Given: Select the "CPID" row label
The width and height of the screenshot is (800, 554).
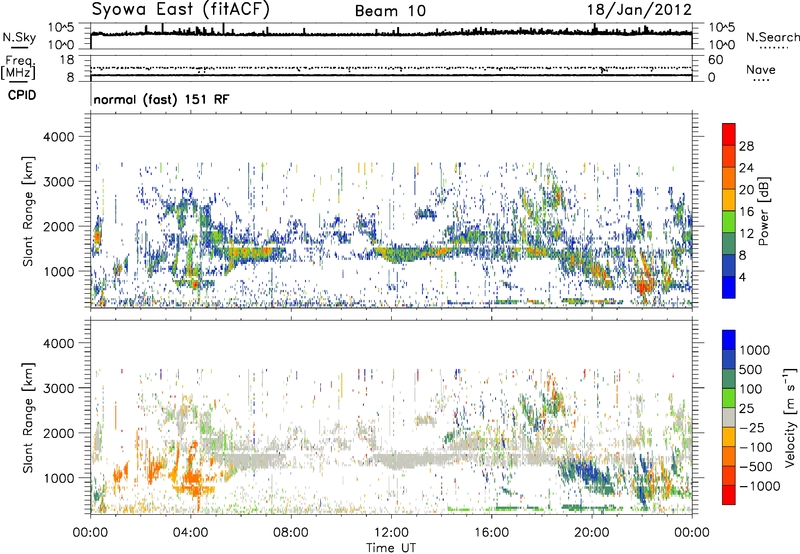Looking at the screenshot, I should pyautogui.click(x=22, y=95).
